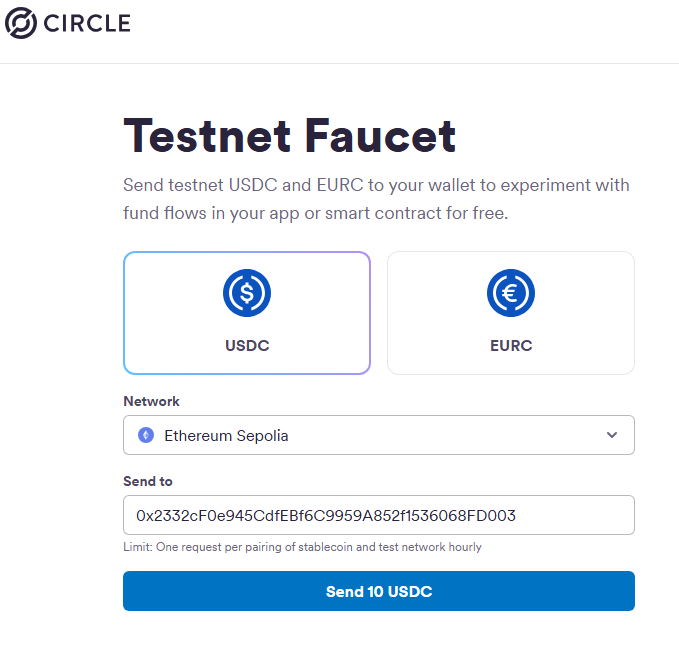The height and width of the screenshot is (646, 679).
Task: Click the blue USDC dollar coin icon
Action: (x=247, y=293)
